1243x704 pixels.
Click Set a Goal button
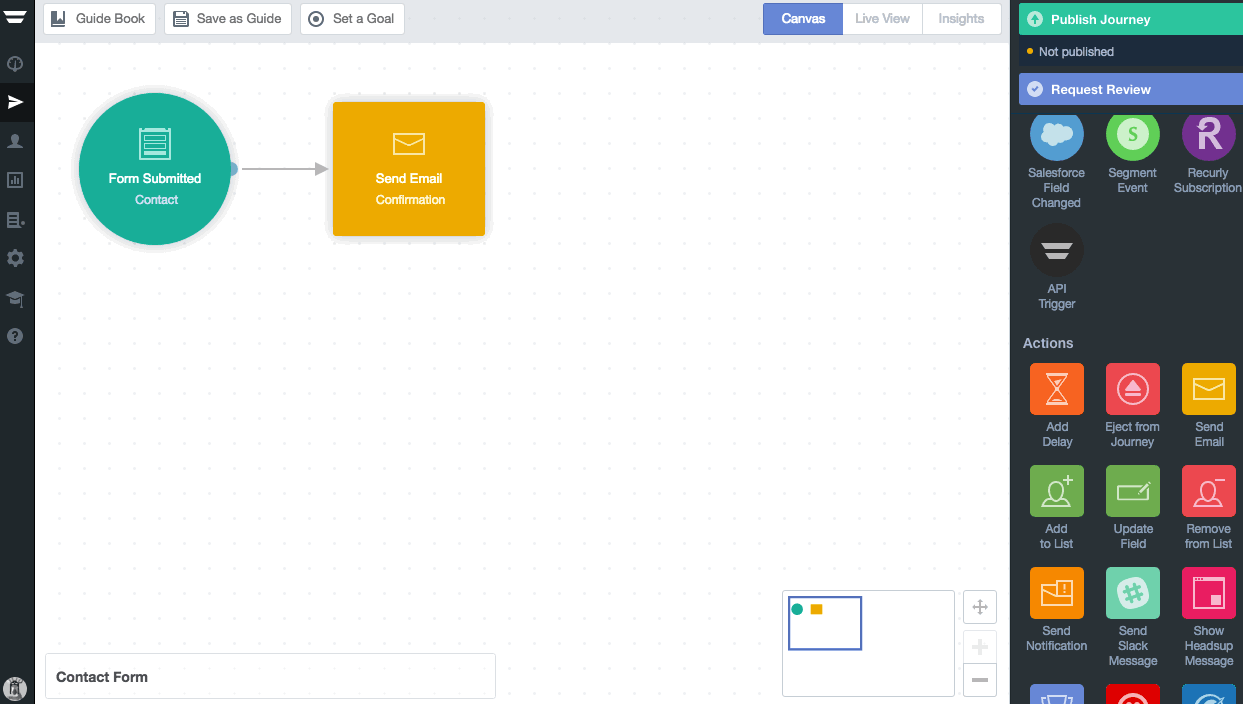pos(352,19)
